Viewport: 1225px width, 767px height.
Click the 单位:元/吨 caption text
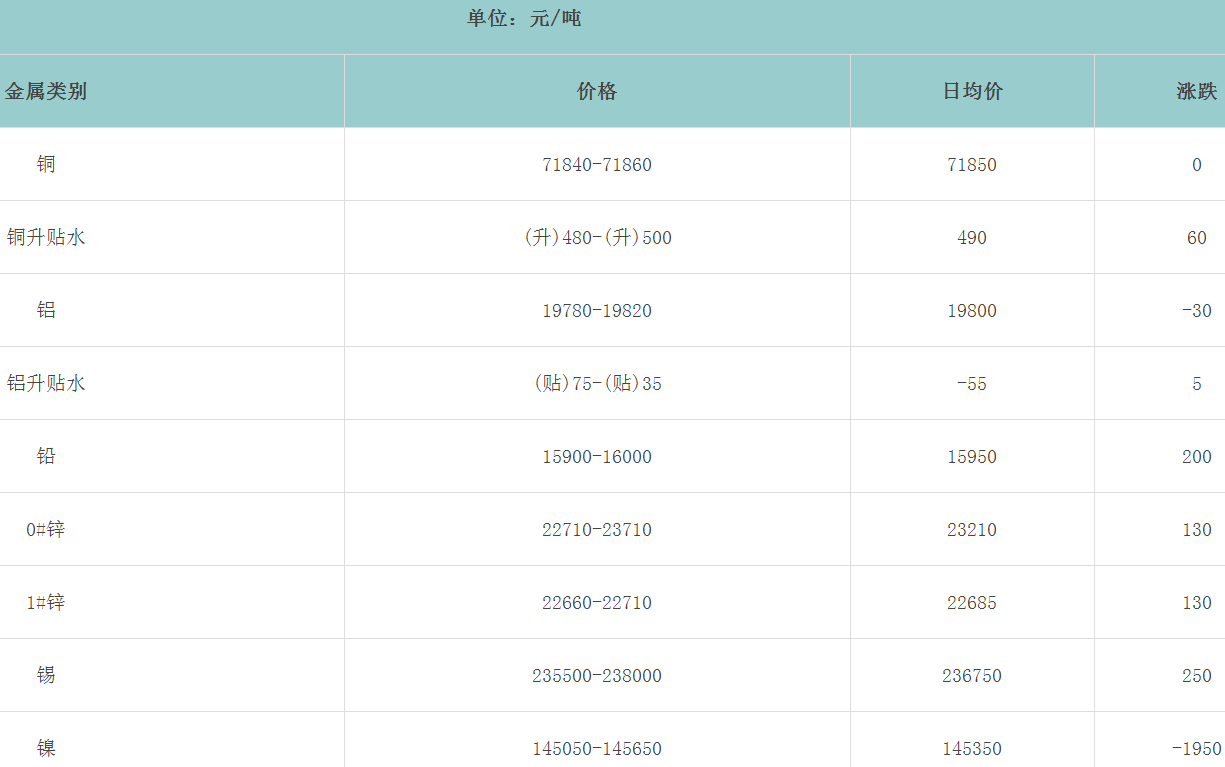pos(524,19)
